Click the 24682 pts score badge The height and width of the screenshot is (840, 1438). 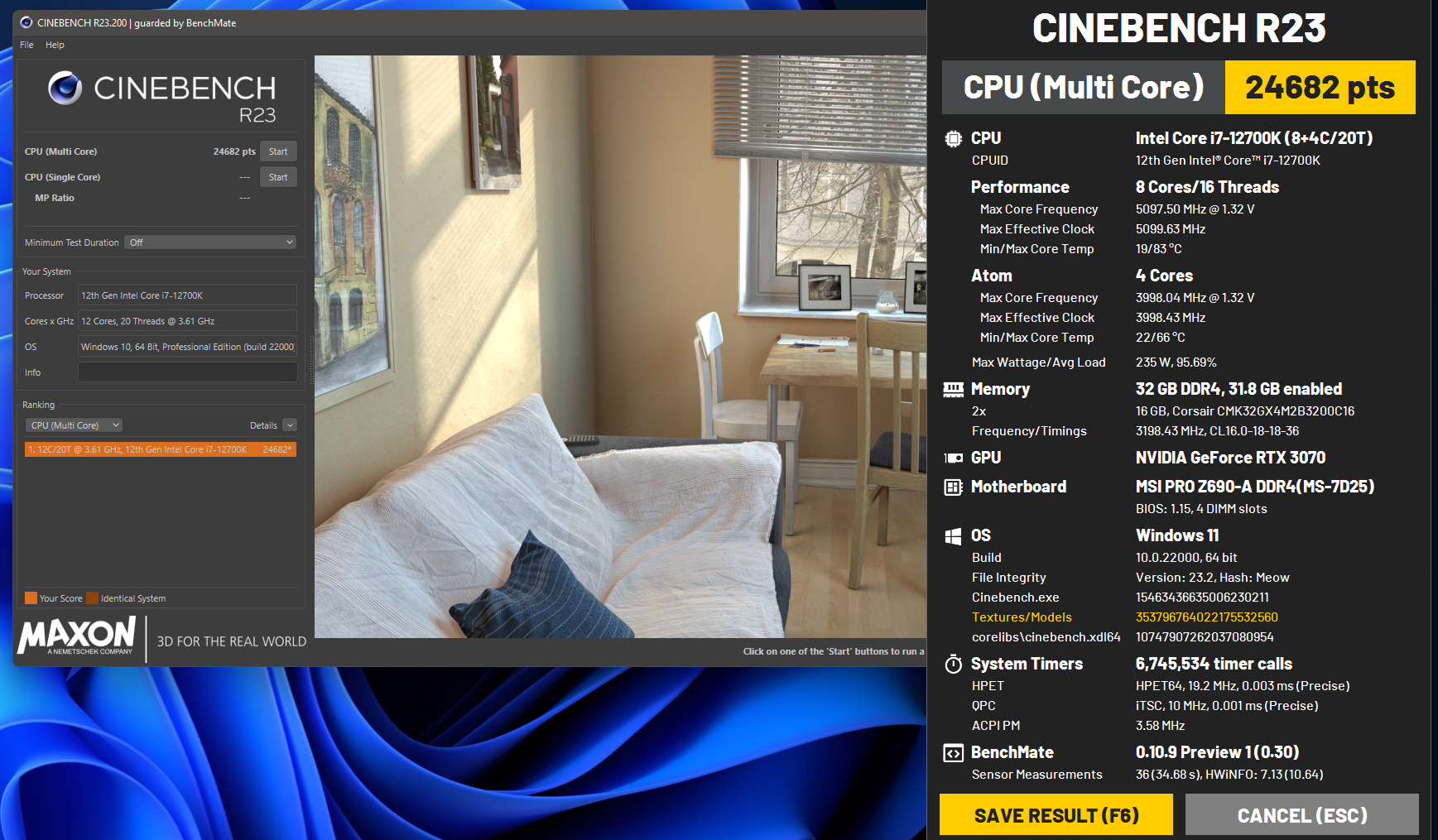[1320, 87]
